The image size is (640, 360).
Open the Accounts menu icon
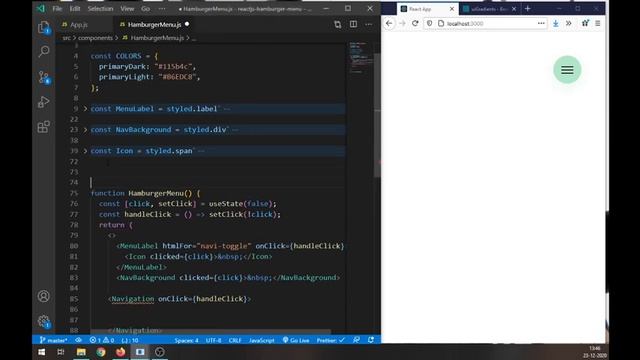tap(44, 296)
